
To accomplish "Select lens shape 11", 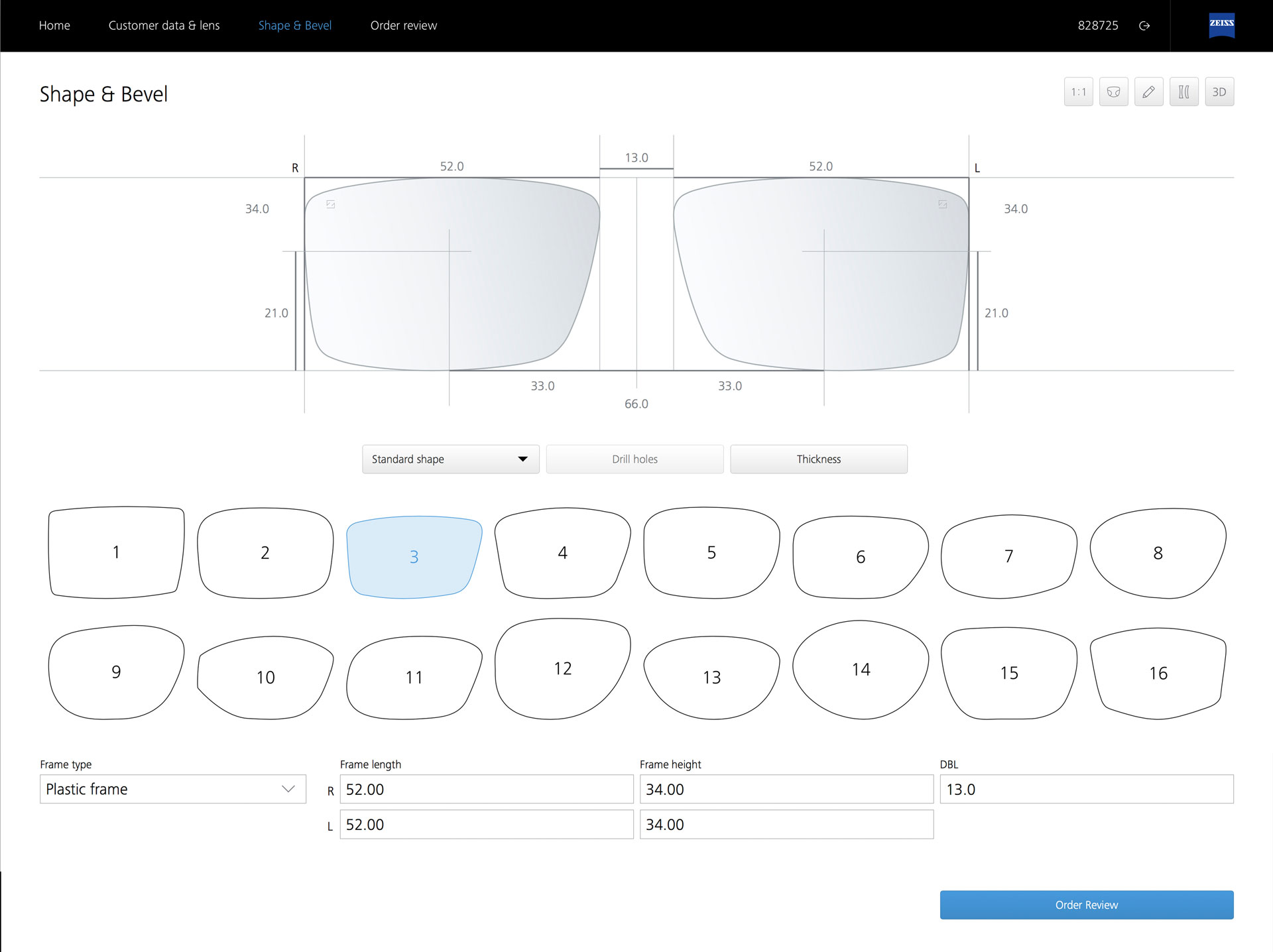I will point(414,678).
